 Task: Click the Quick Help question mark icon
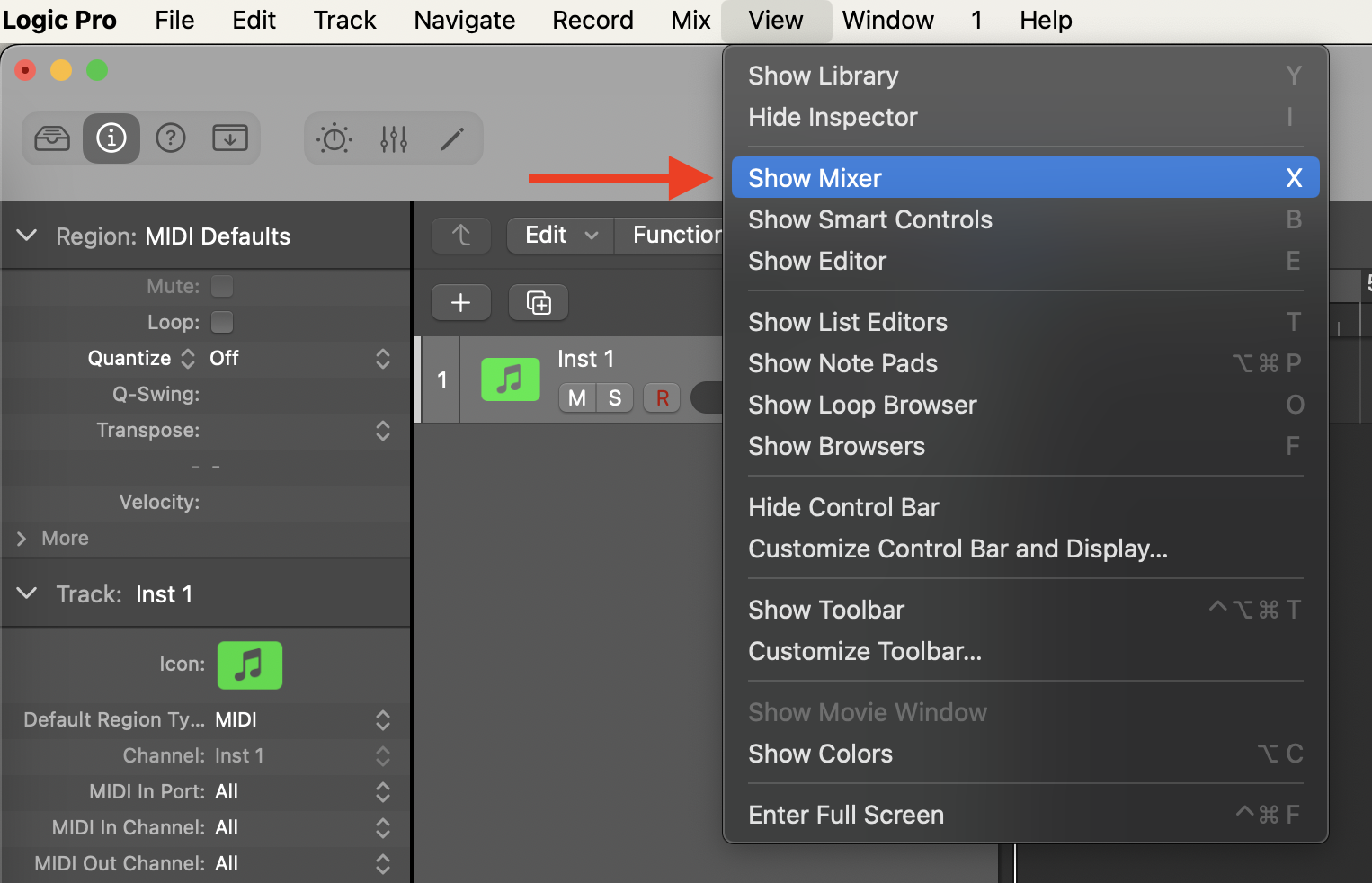pyautogui.click(x=171, y=138)
